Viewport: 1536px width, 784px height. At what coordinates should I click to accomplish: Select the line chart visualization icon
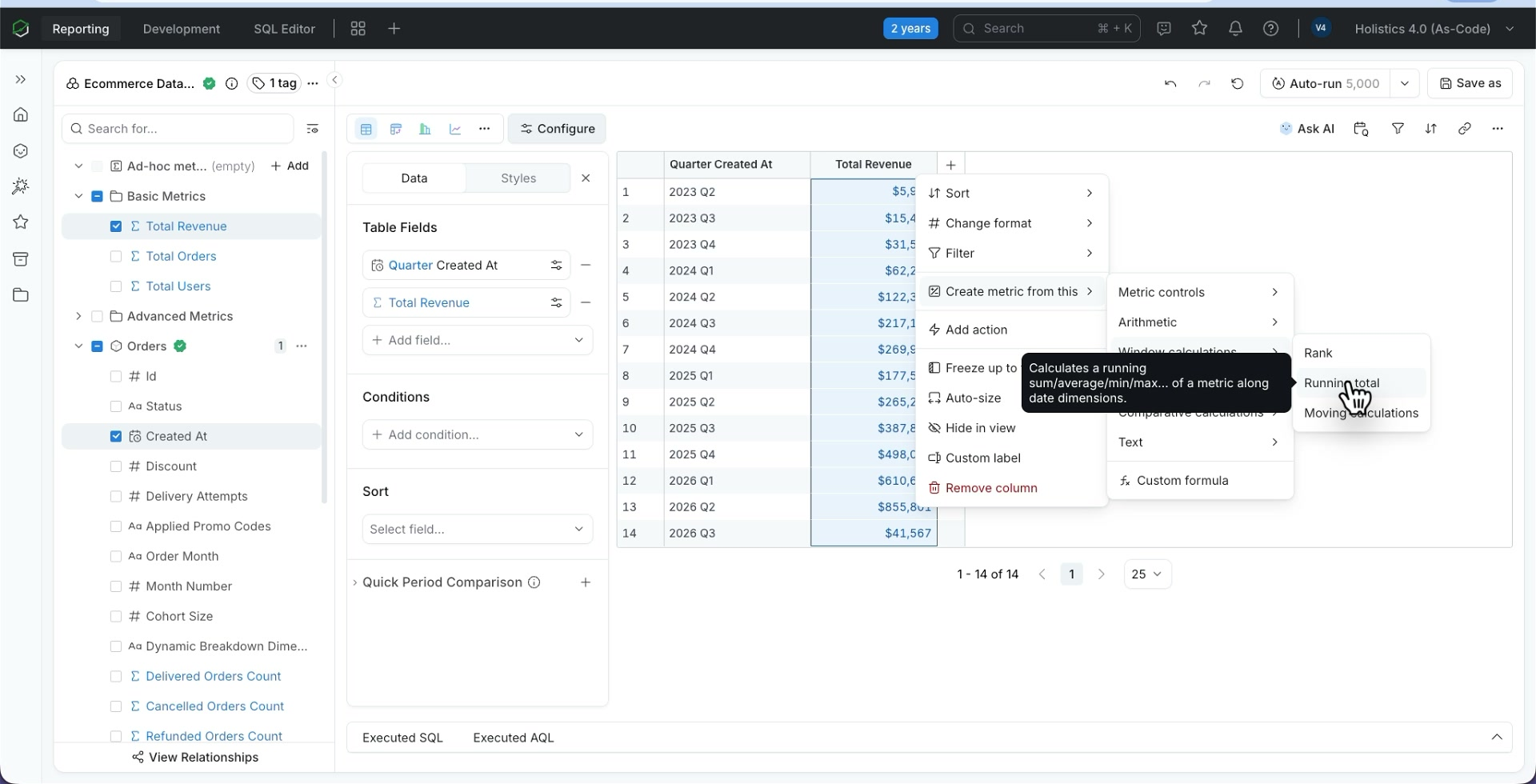coord(455,129)
